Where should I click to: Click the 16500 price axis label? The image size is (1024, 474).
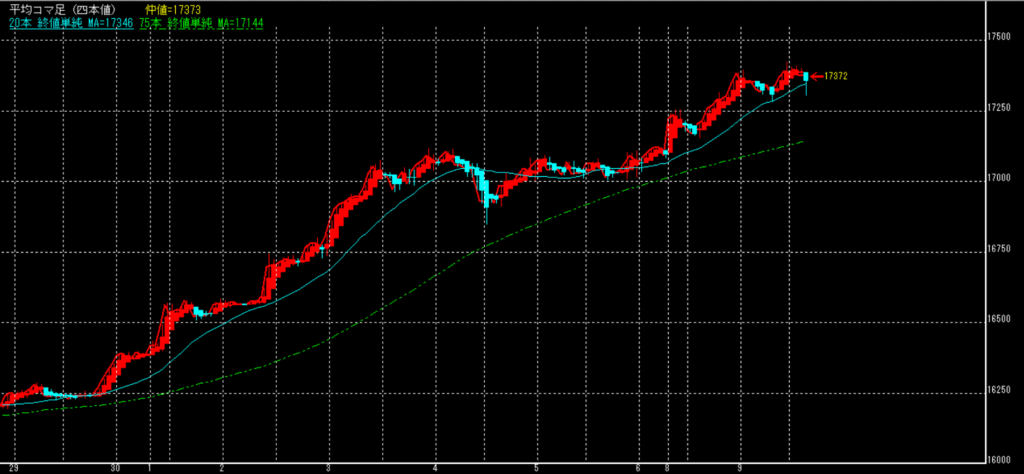tap(1002, 319)
